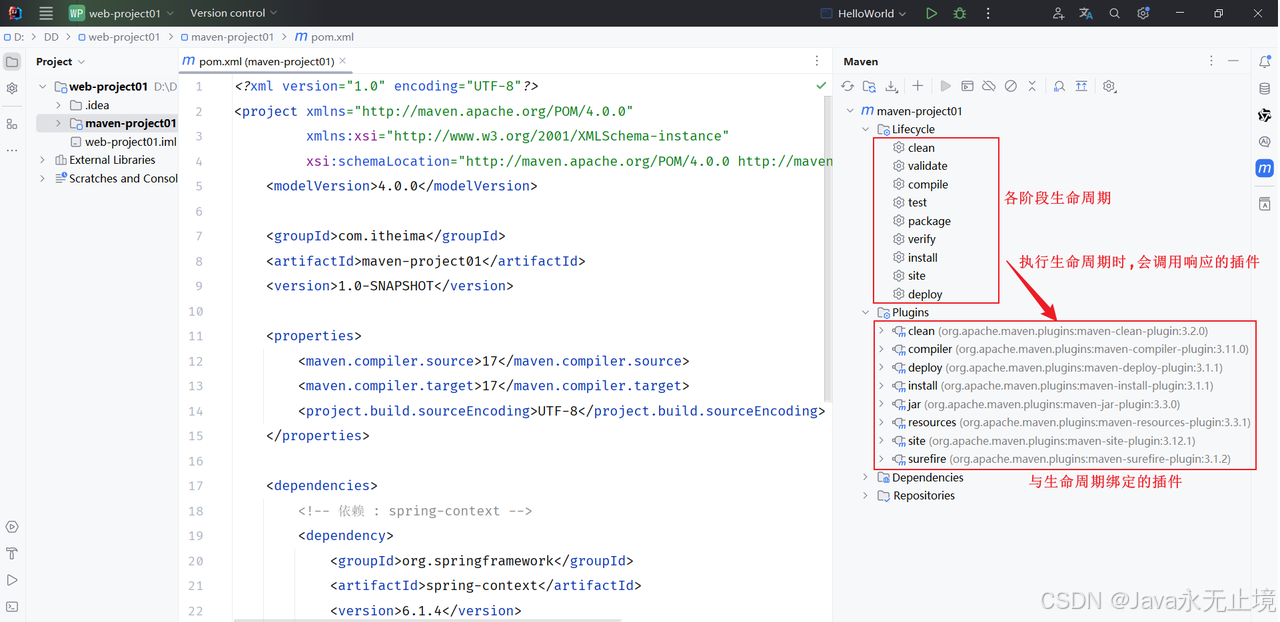The image size is (1280, 622).
Task: Collapse Lifecycle node in Maven panel
Action: (x=866, y=130)
